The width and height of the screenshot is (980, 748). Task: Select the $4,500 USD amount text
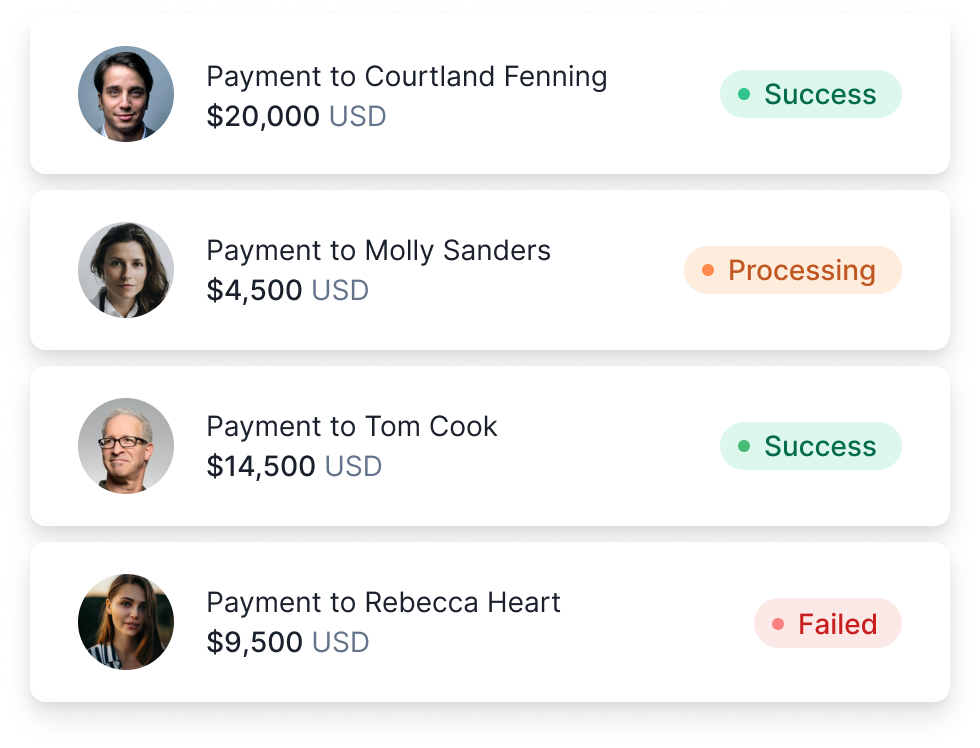pyautogui.click(x=287, y=290)
